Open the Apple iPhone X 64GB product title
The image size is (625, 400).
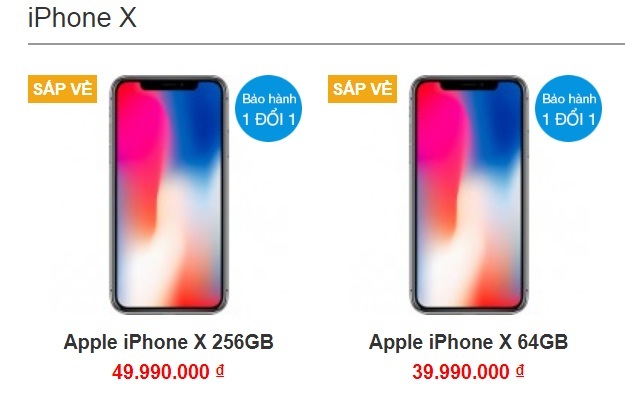click(x=468, y=342)
